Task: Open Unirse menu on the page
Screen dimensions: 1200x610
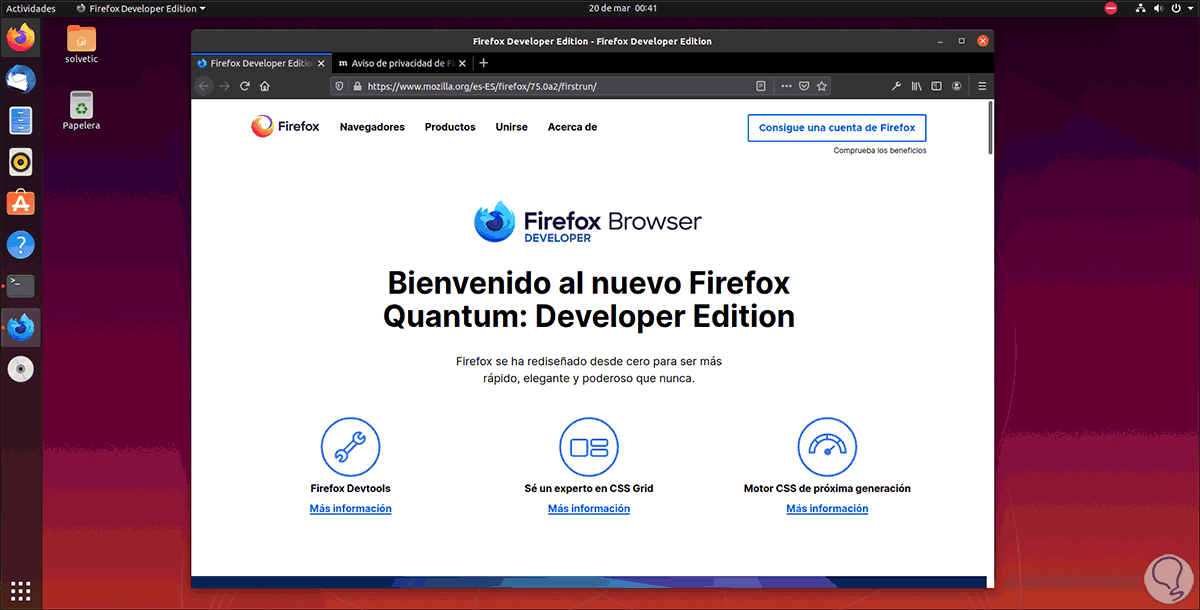Action: click(512, 127)
